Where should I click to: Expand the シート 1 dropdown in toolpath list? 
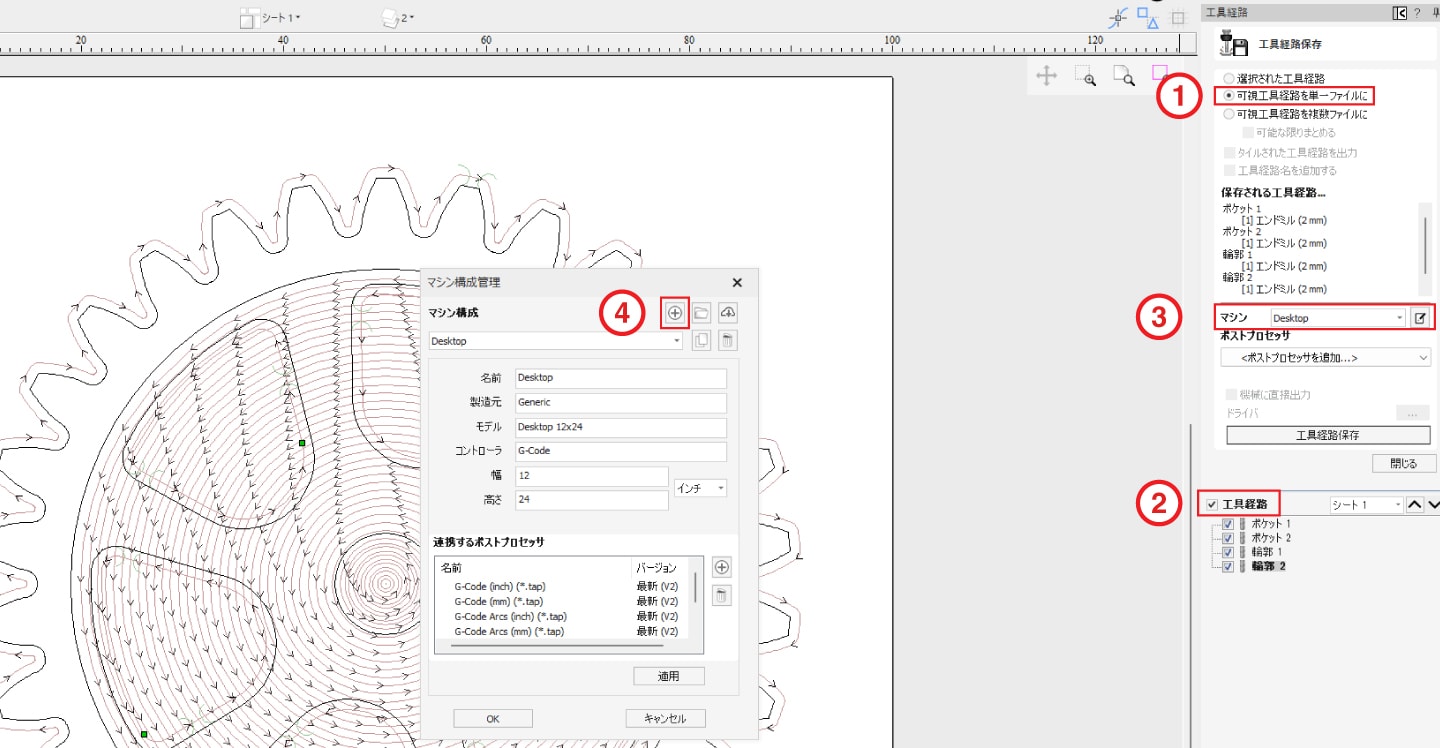(x=1366, y=505)
